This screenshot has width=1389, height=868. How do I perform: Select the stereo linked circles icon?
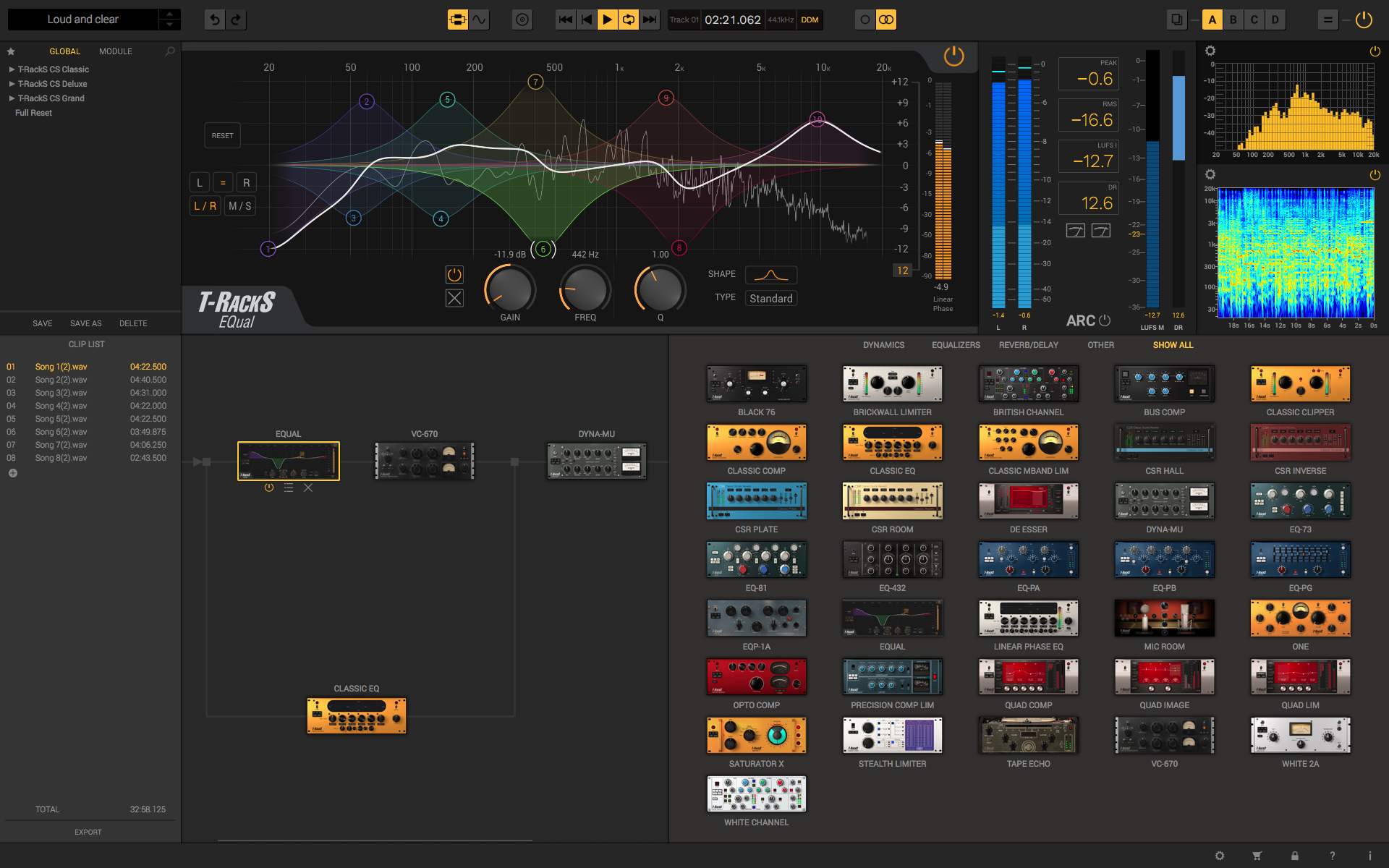(886, 20)
